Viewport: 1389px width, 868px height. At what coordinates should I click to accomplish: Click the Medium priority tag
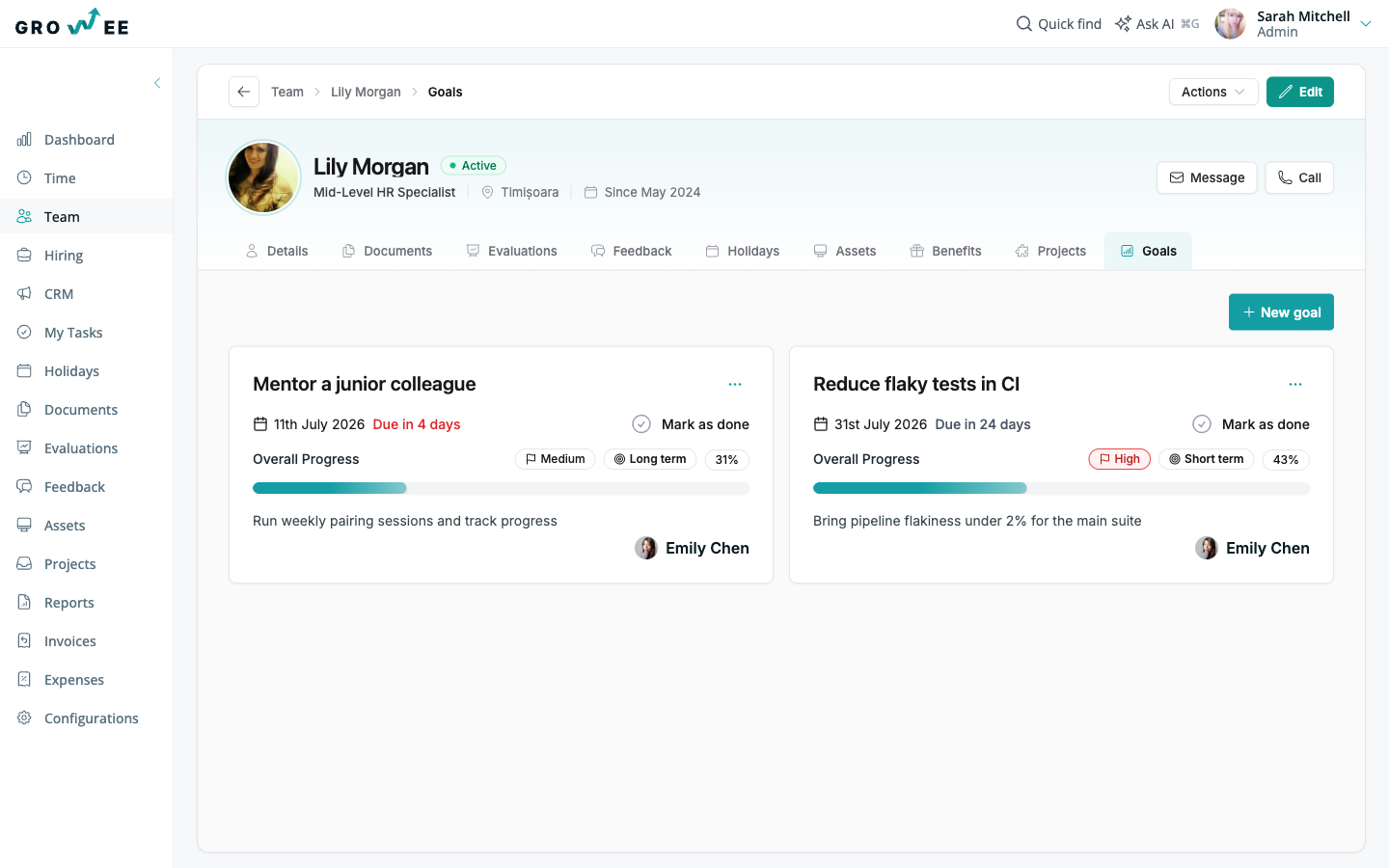(x=556, y=459)
